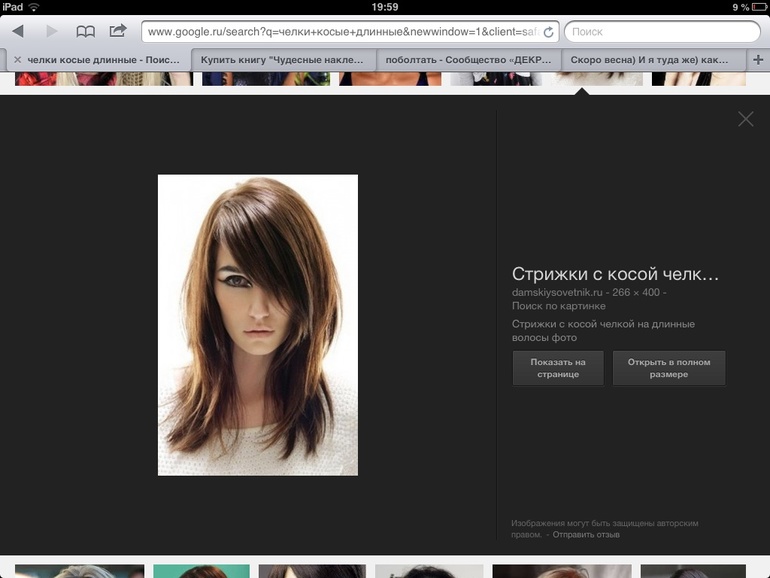Switch to the "Купить книгу" tab

point(282,60)
